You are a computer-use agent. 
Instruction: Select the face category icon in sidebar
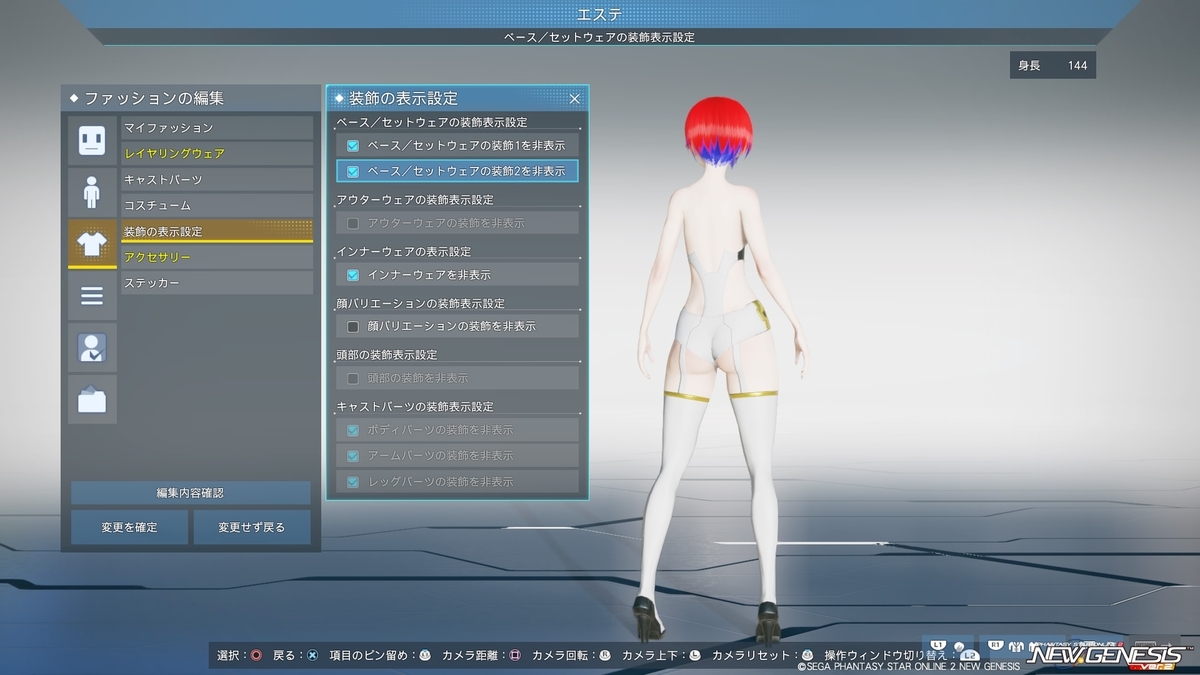92,141
